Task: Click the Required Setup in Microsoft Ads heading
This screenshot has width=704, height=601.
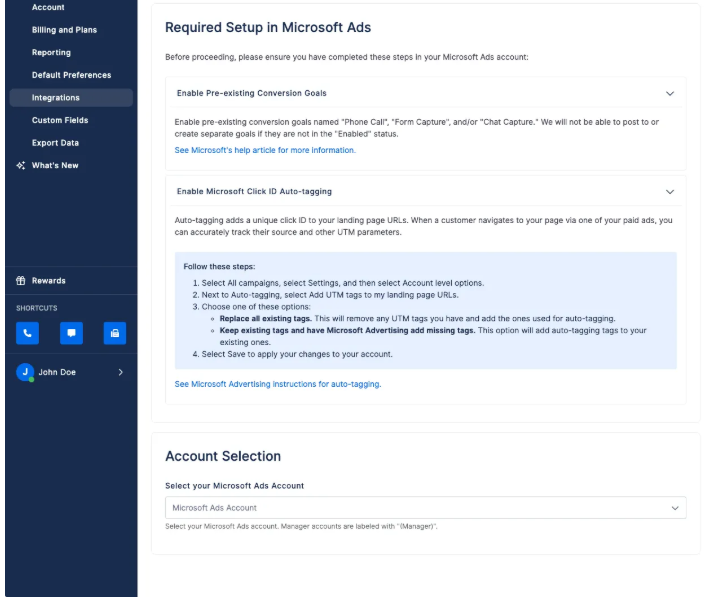Action: click(268, 27)
